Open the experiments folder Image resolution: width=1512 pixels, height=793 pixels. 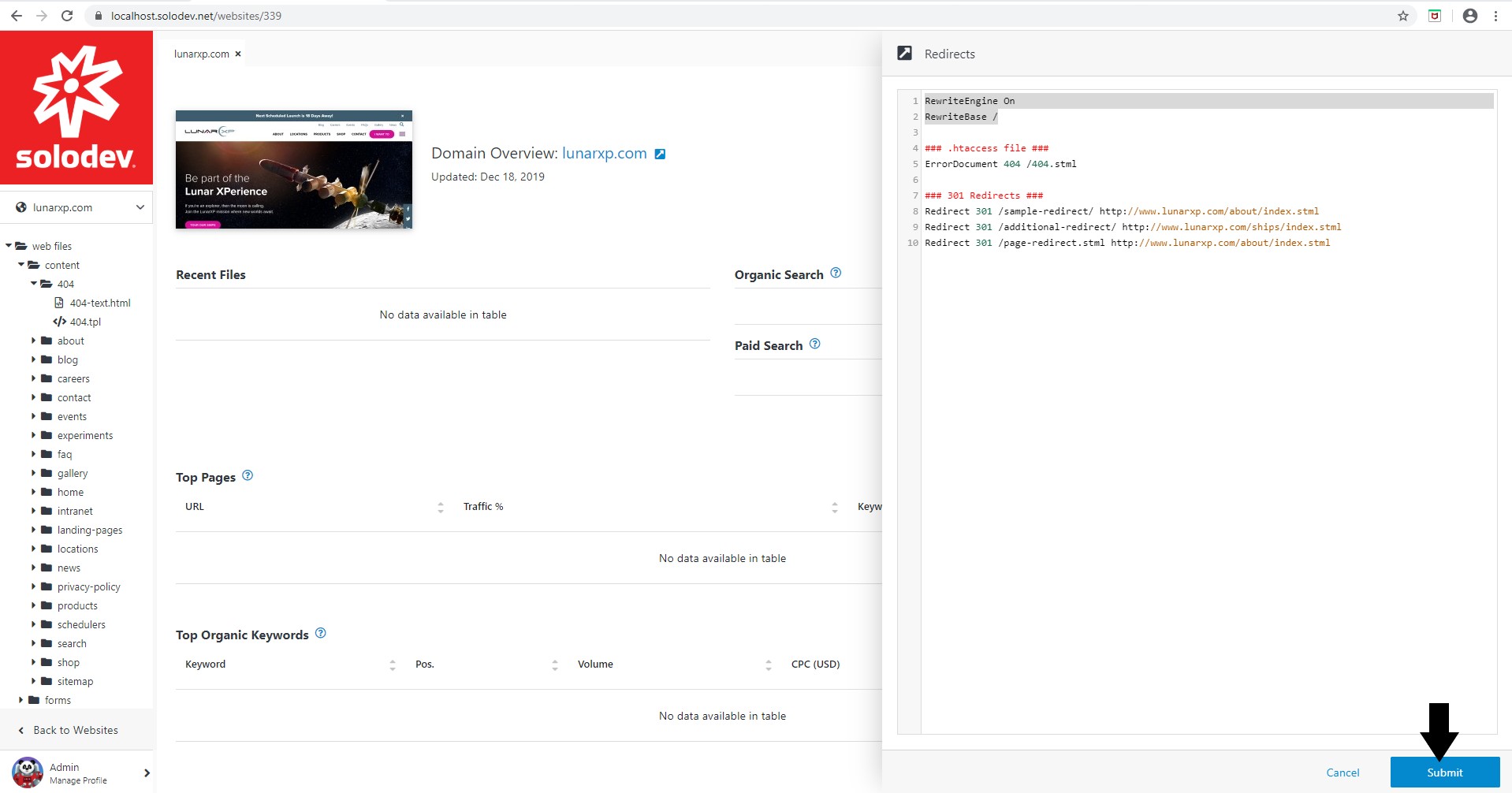[85, 435]
